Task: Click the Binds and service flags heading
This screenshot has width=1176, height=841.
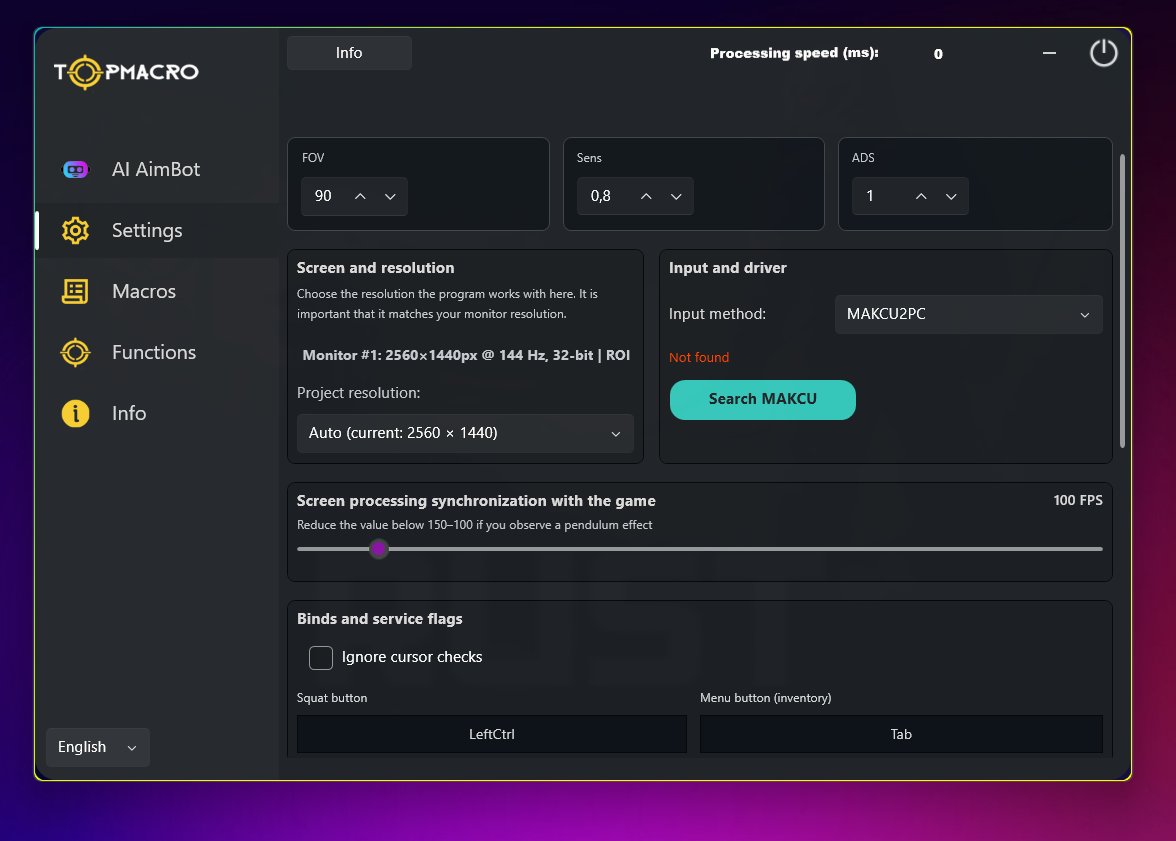Action: [380, 619]
